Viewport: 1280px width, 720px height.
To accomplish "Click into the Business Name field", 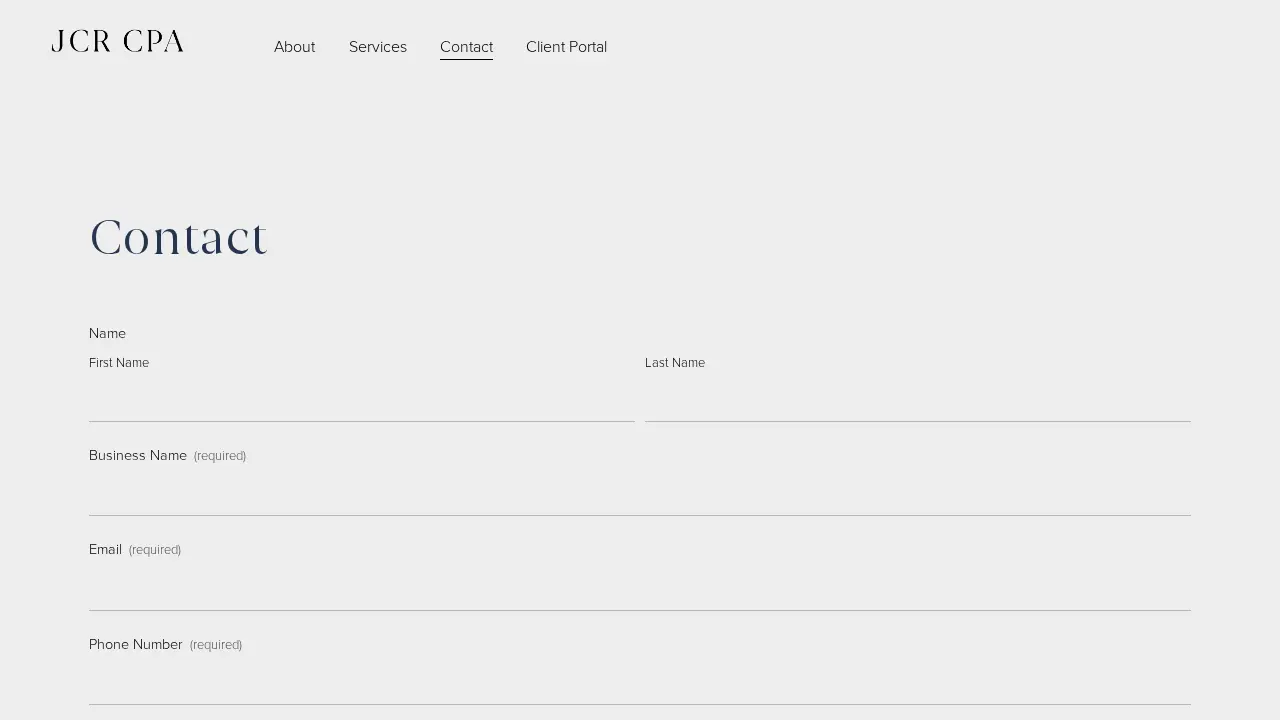I will coord(640,493).
